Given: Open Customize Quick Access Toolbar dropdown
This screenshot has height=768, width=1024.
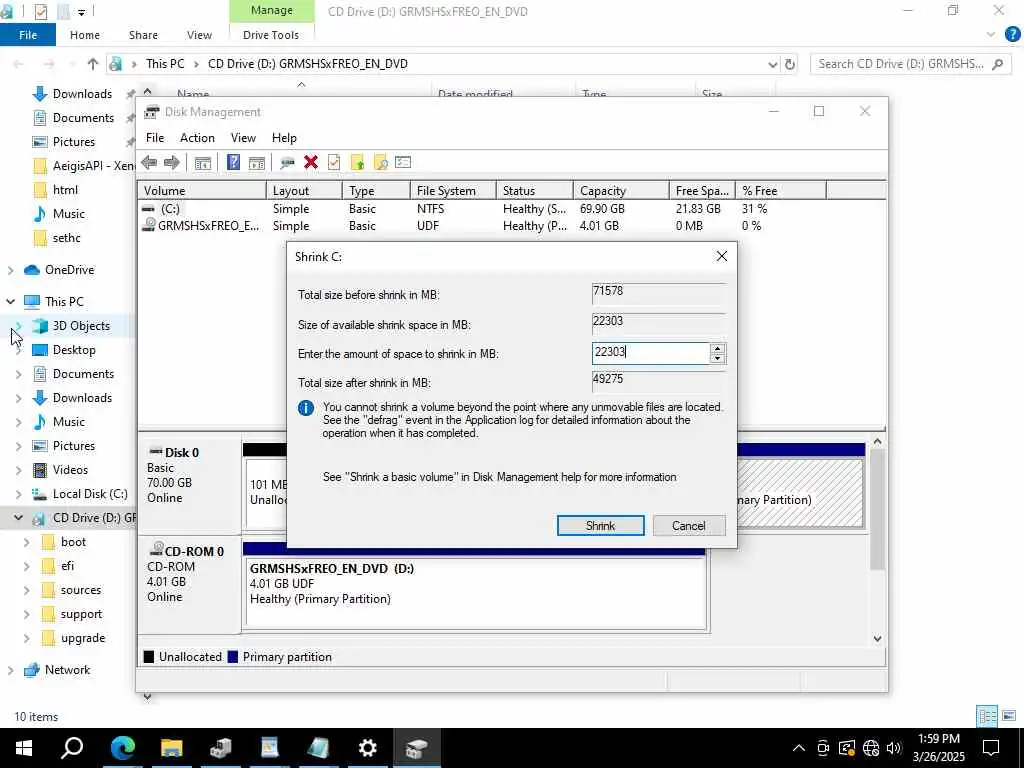Looking at the screenshot, I should [82, 12].
